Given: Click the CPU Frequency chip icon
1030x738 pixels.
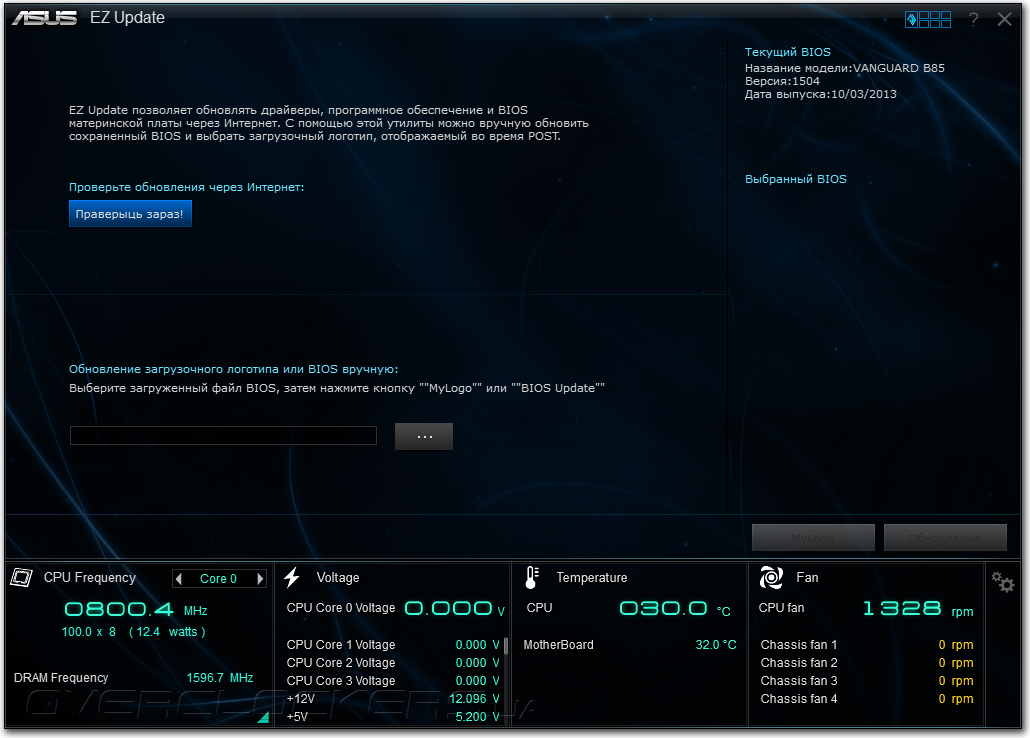Looking at the screenshot, I should point(21,578).
